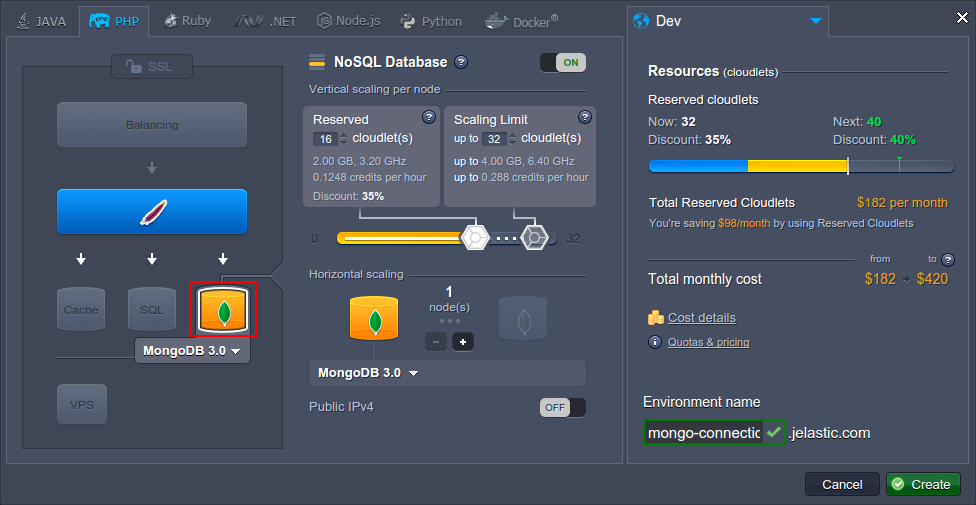The width and height of the screenshot is (976, 505).
Task: Click the coins icon beside Cost details
Action: point(655,318)
